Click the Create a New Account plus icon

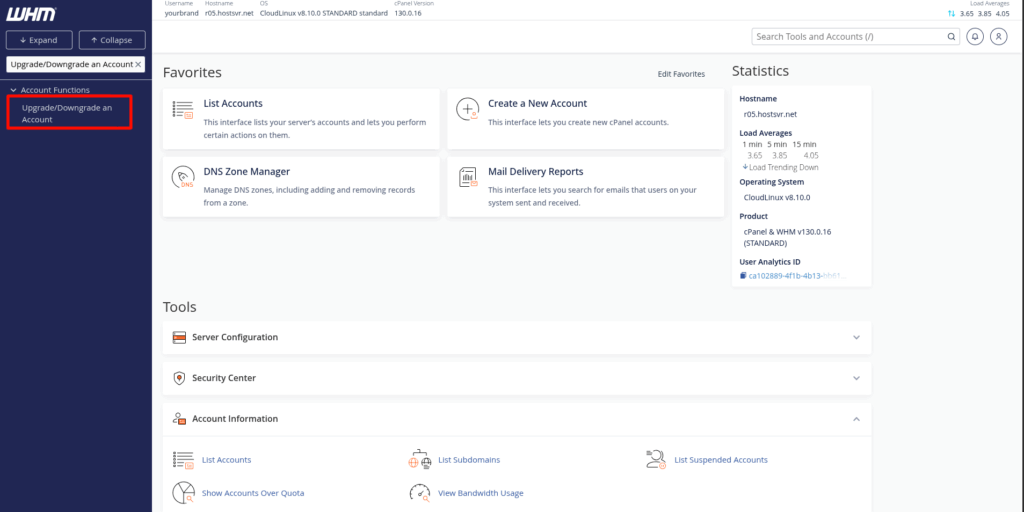click(467, 109)
